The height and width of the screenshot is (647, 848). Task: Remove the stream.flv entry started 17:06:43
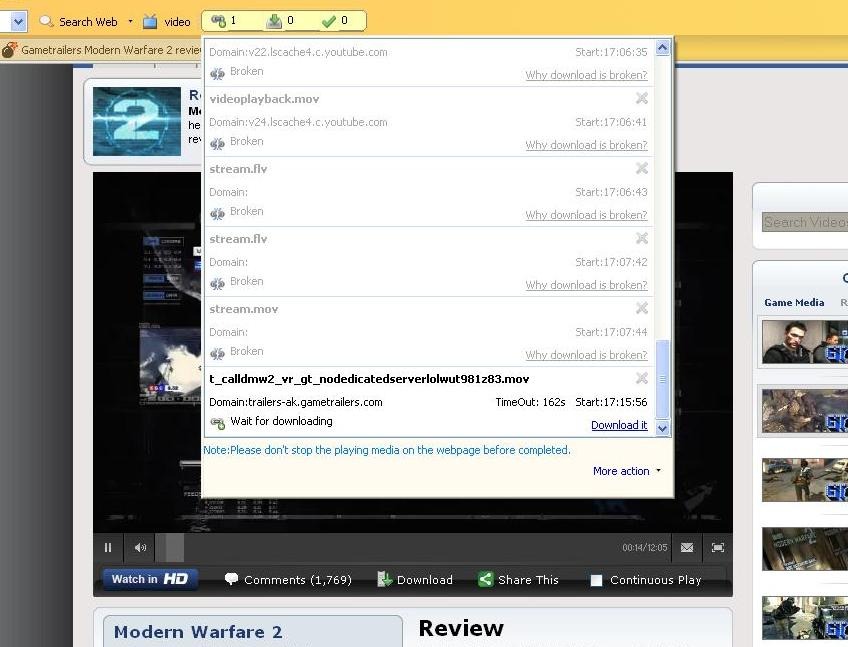(x=641, y=168)
